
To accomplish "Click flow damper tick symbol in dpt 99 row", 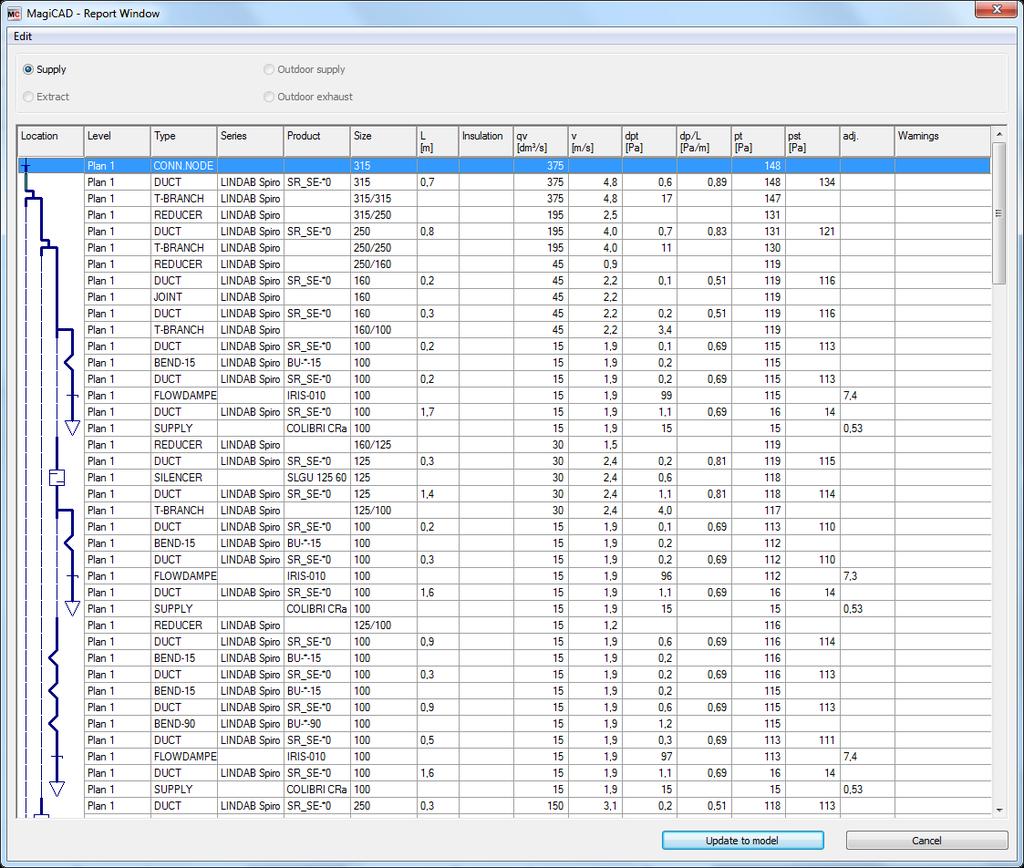I will coord(72,396).
